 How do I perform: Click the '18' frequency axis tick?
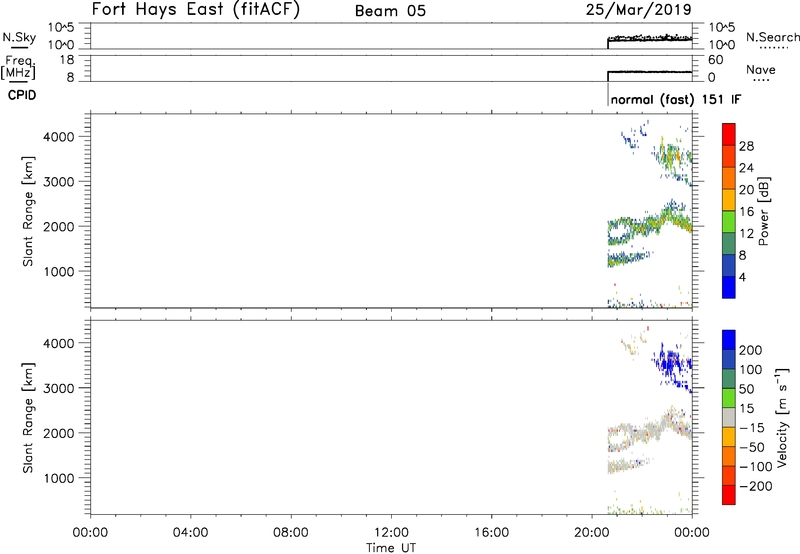pyautogui.click(x=67, y=60)
